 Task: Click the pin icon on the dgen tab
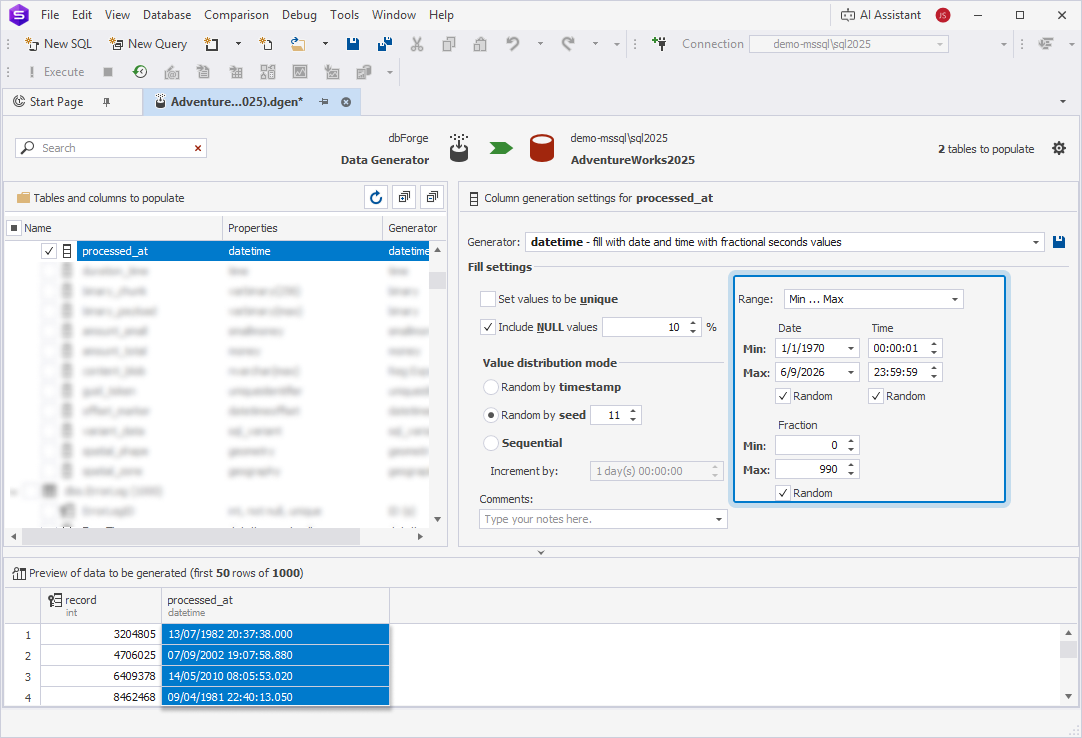coord(324,101)
